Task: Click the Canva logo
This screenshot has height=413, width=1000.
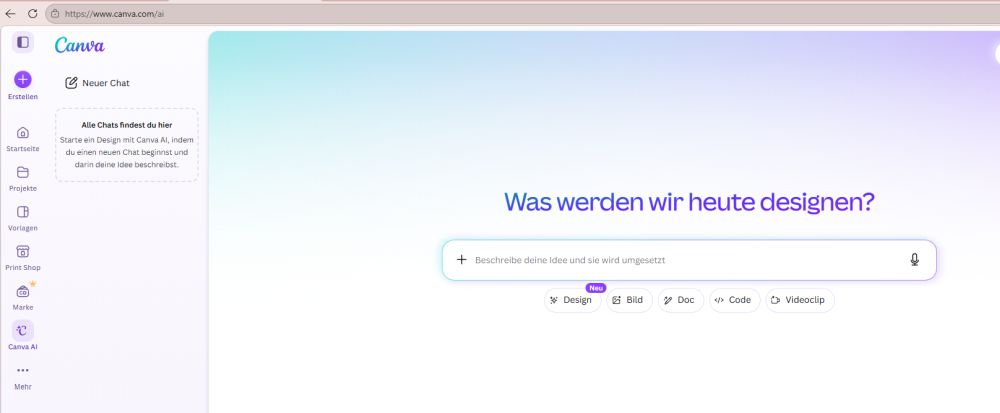Action: [x=80, y=45]
